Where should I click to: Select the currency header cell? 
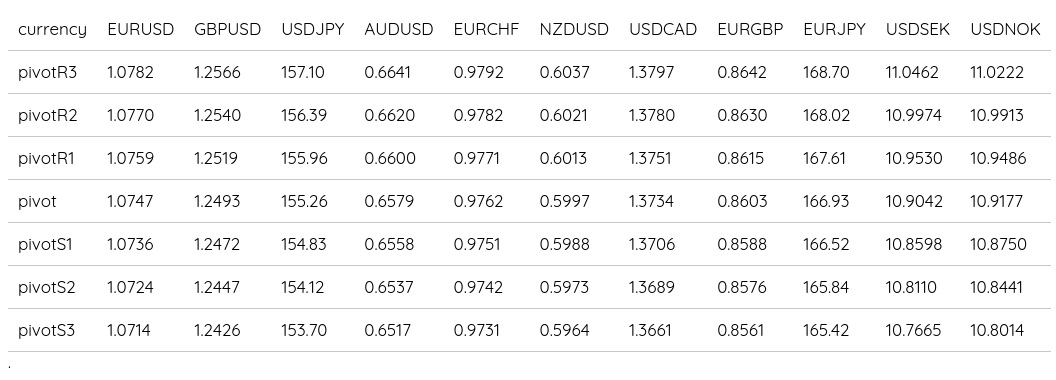pyautogui.click(x=53, y=30)
